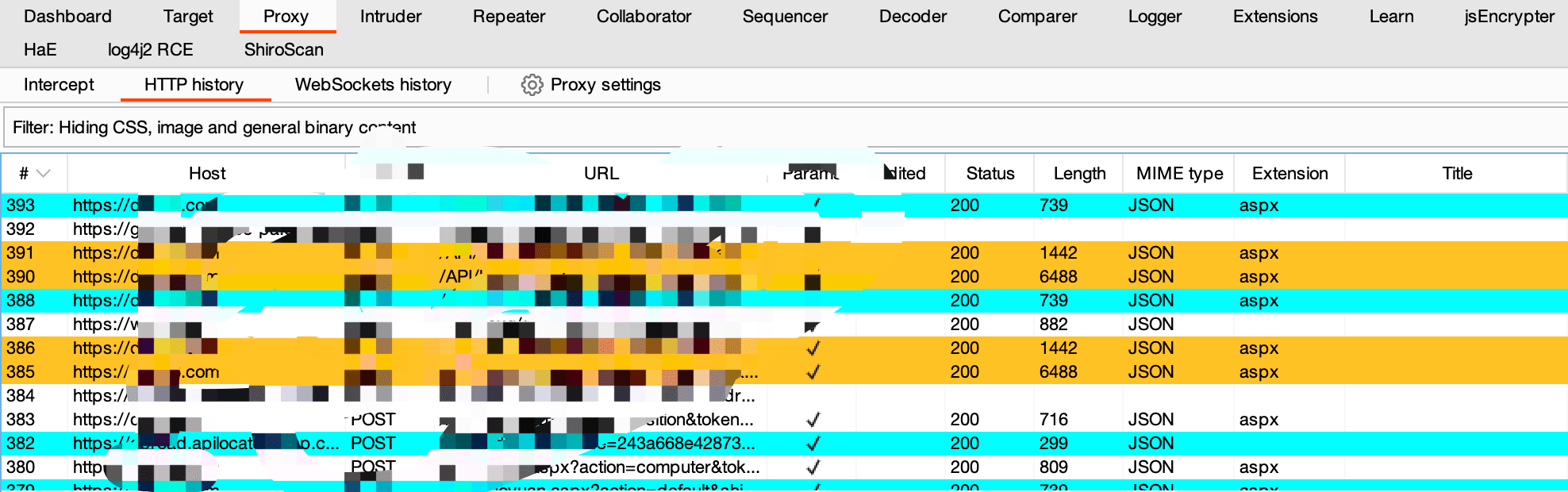This screenshot has width=1568, height=492.
Task: Switch to the Comparer tab
Action: pos(1037,16)
